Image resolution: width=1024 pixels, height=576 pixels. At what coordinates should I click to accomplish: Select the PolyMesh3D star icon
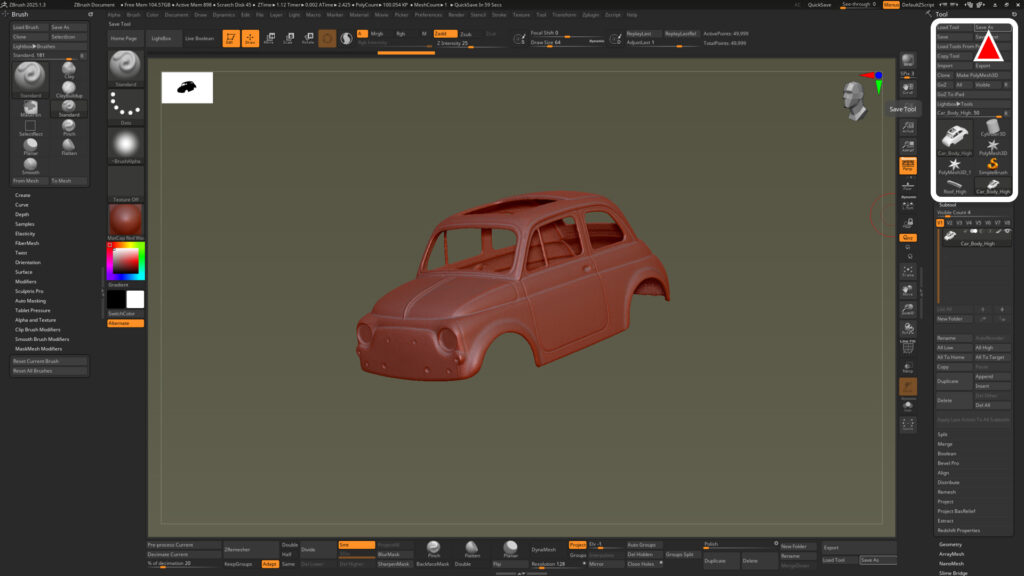click(993, 145)
